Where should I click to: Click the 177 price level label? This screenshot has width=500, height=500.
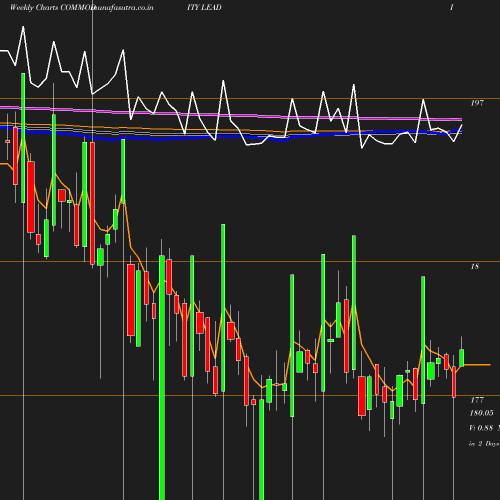pyautogui.click(x=477, y=400)
